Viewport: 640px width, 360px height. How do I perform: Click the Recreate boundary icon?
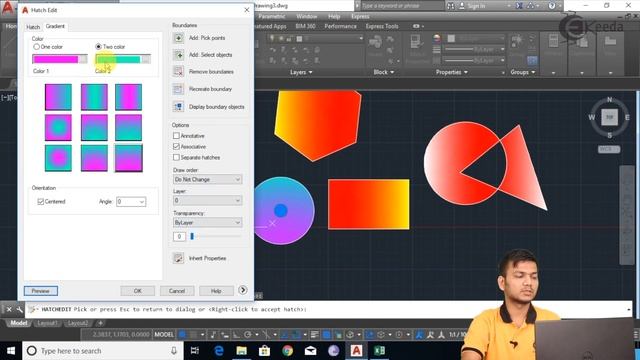click(178, 89)
